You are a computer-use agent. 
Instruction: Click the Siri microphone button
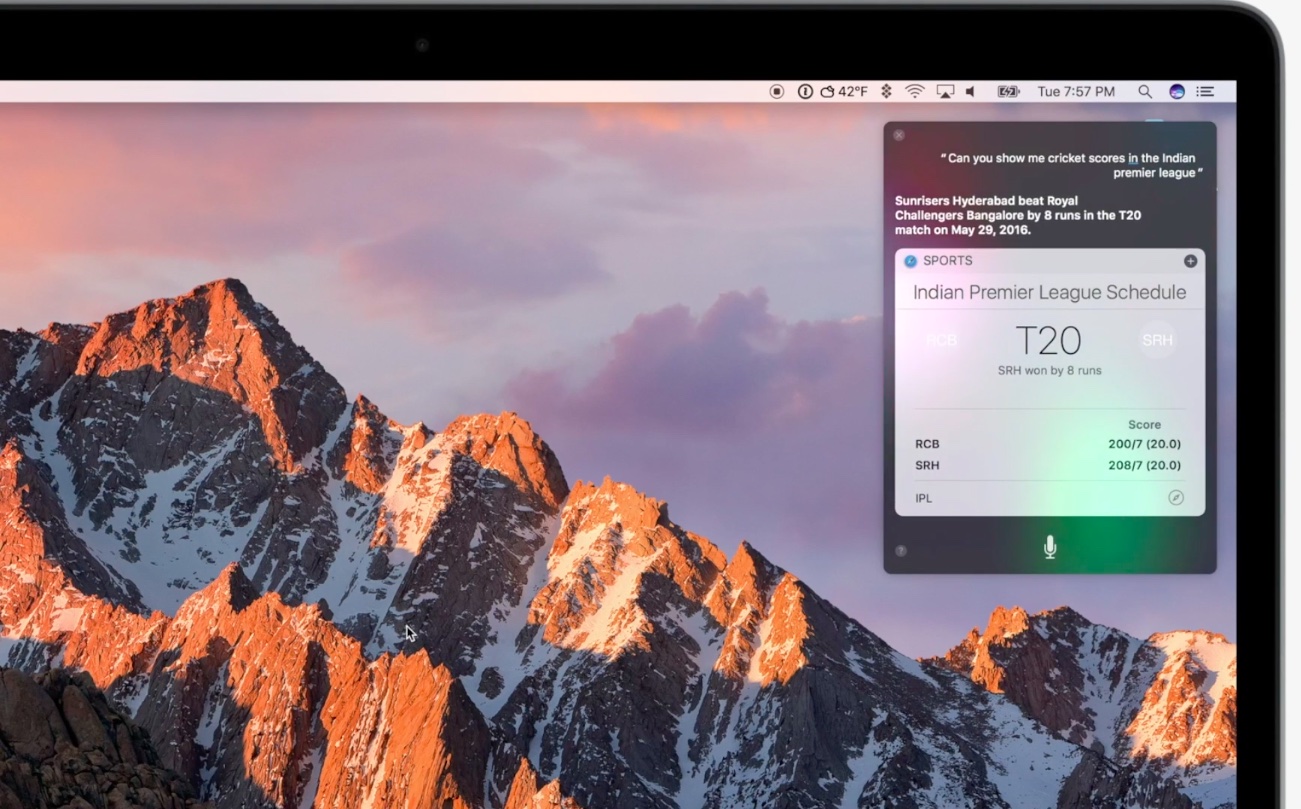[x=1049, y=547]
